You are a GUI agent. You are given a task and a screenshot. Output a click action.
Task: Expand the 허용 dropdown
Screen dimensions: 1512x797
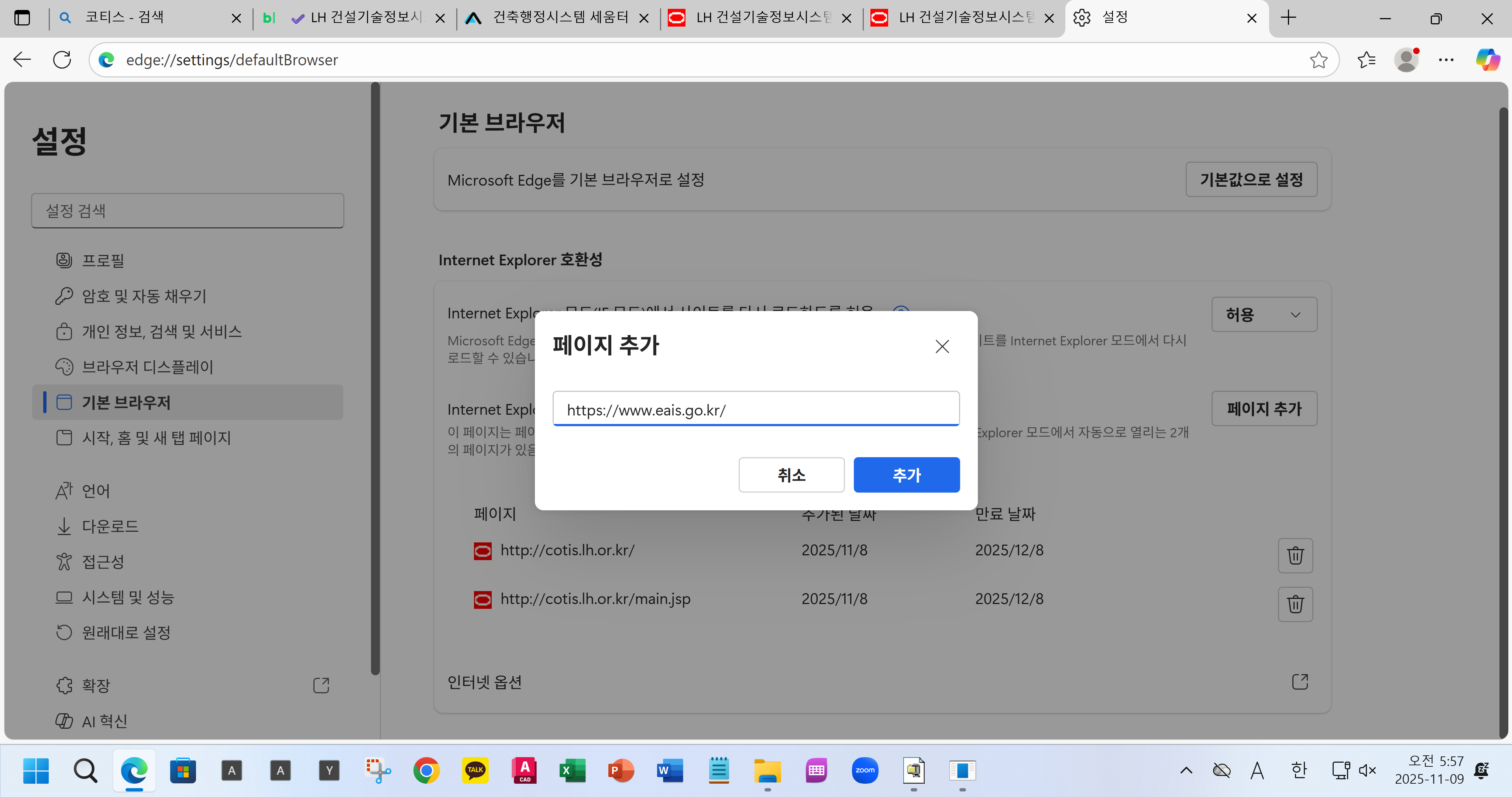point(1264,315)
